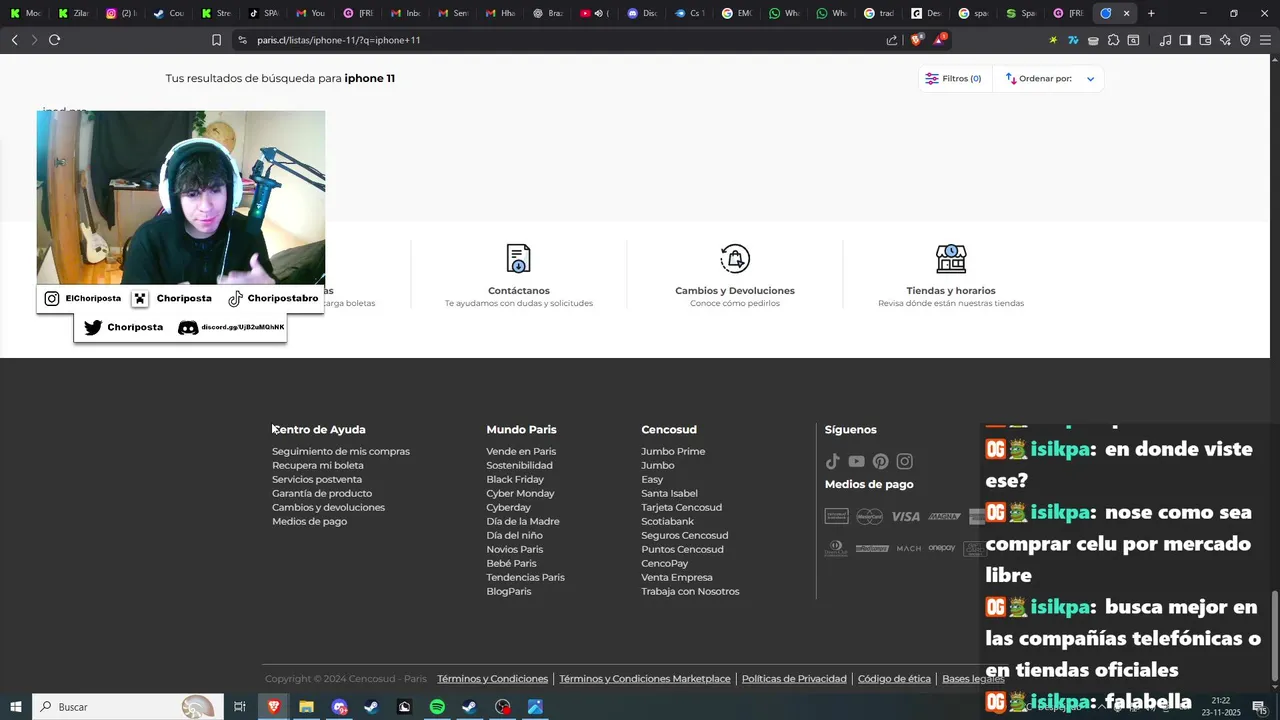Open the Pinterest icon under Síguenos
Screen dimensions: 1280x720
click(x=880, y=461)
